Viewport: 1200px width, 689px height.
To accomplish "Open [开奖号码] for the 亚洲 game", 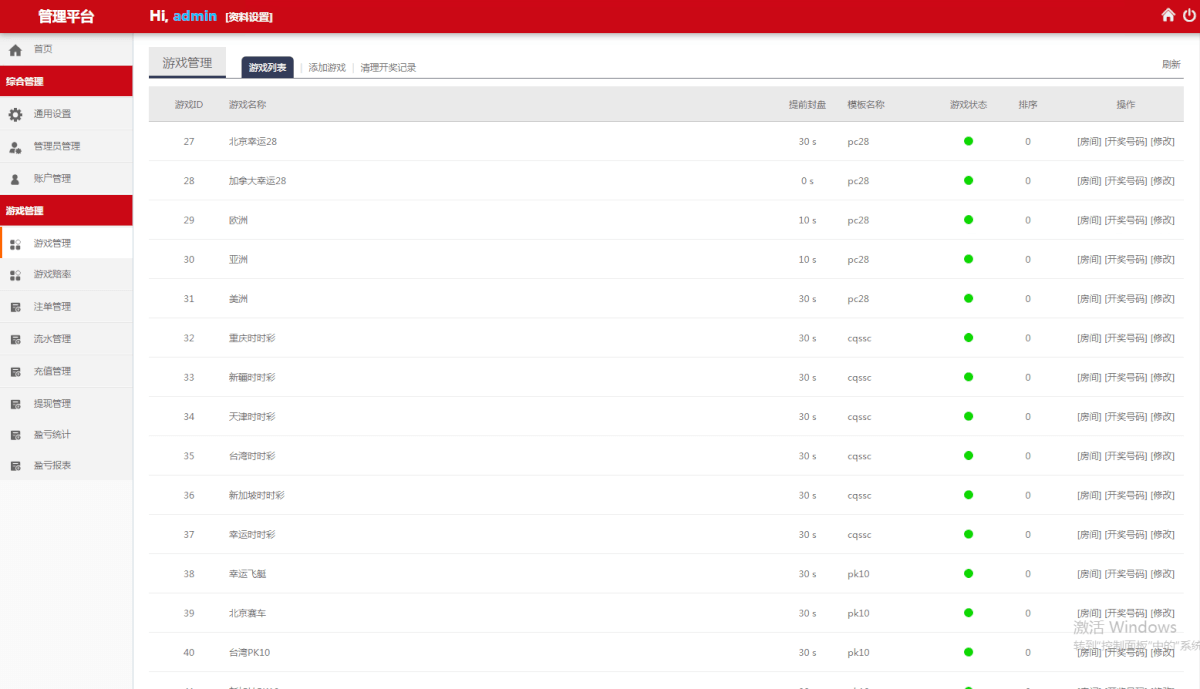I will 1125,259.
